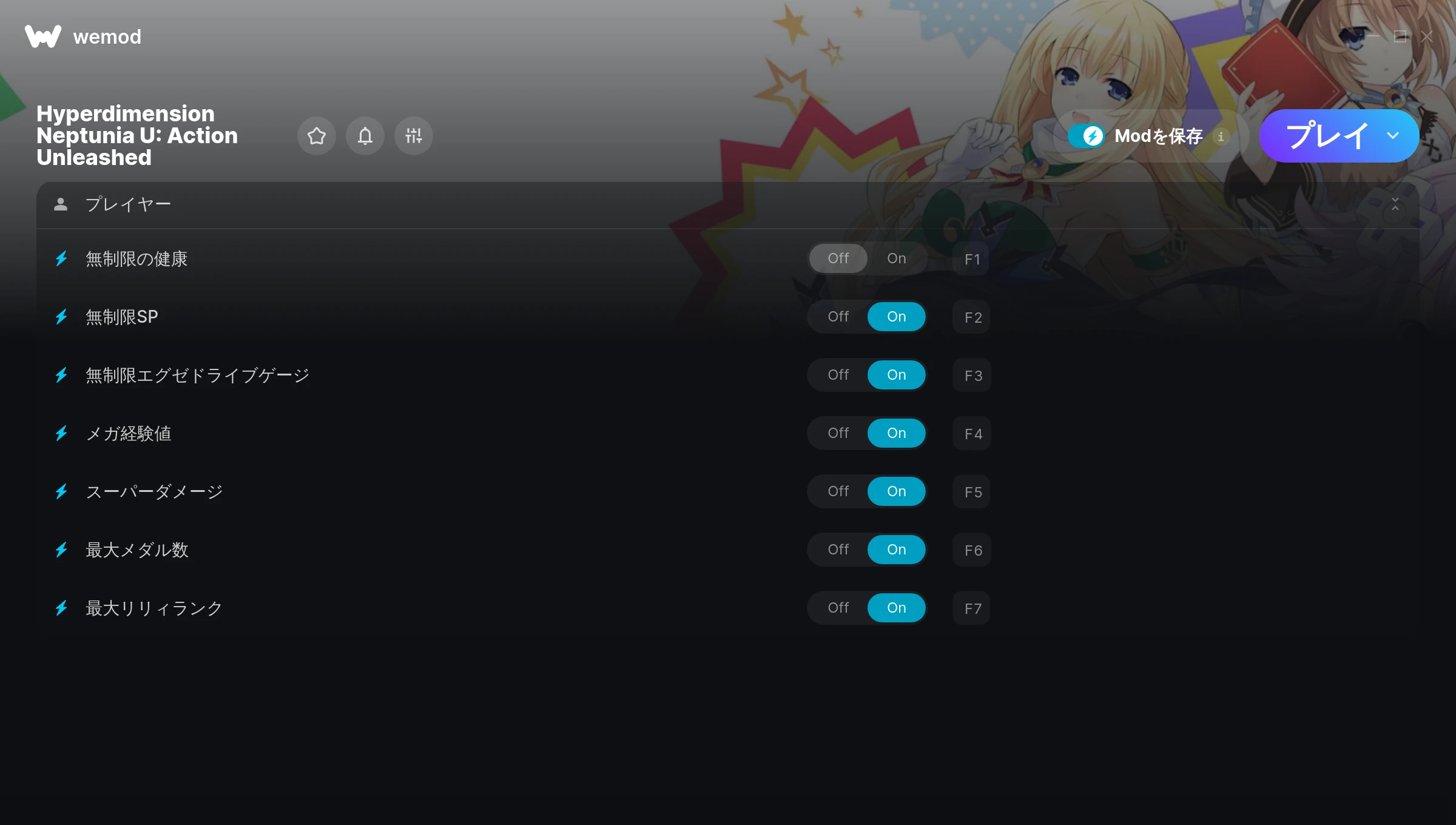Click the WeMod logo icon
The image size is (1456, 825).
click(43, 36)
